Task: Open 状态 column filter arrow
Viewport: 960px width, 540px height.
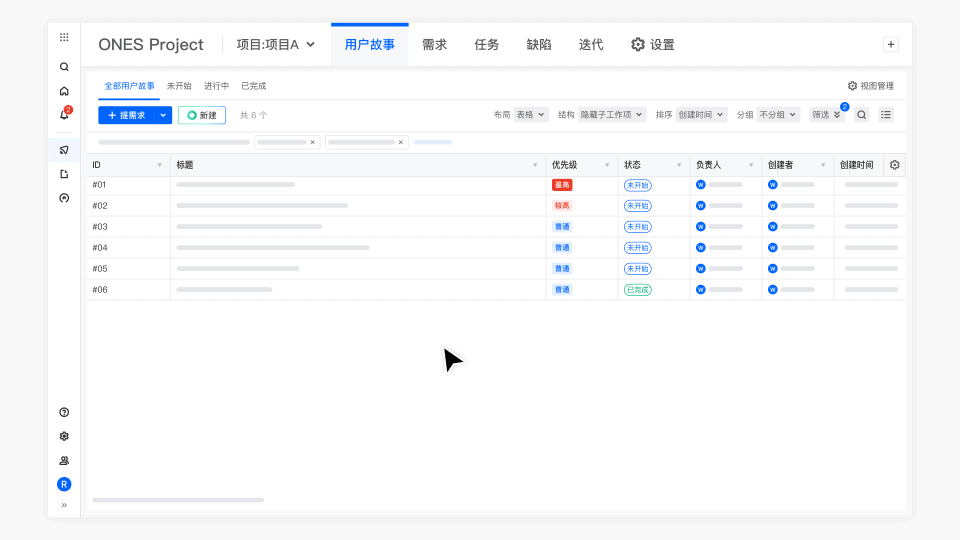Action: click(x=679, y=165)
